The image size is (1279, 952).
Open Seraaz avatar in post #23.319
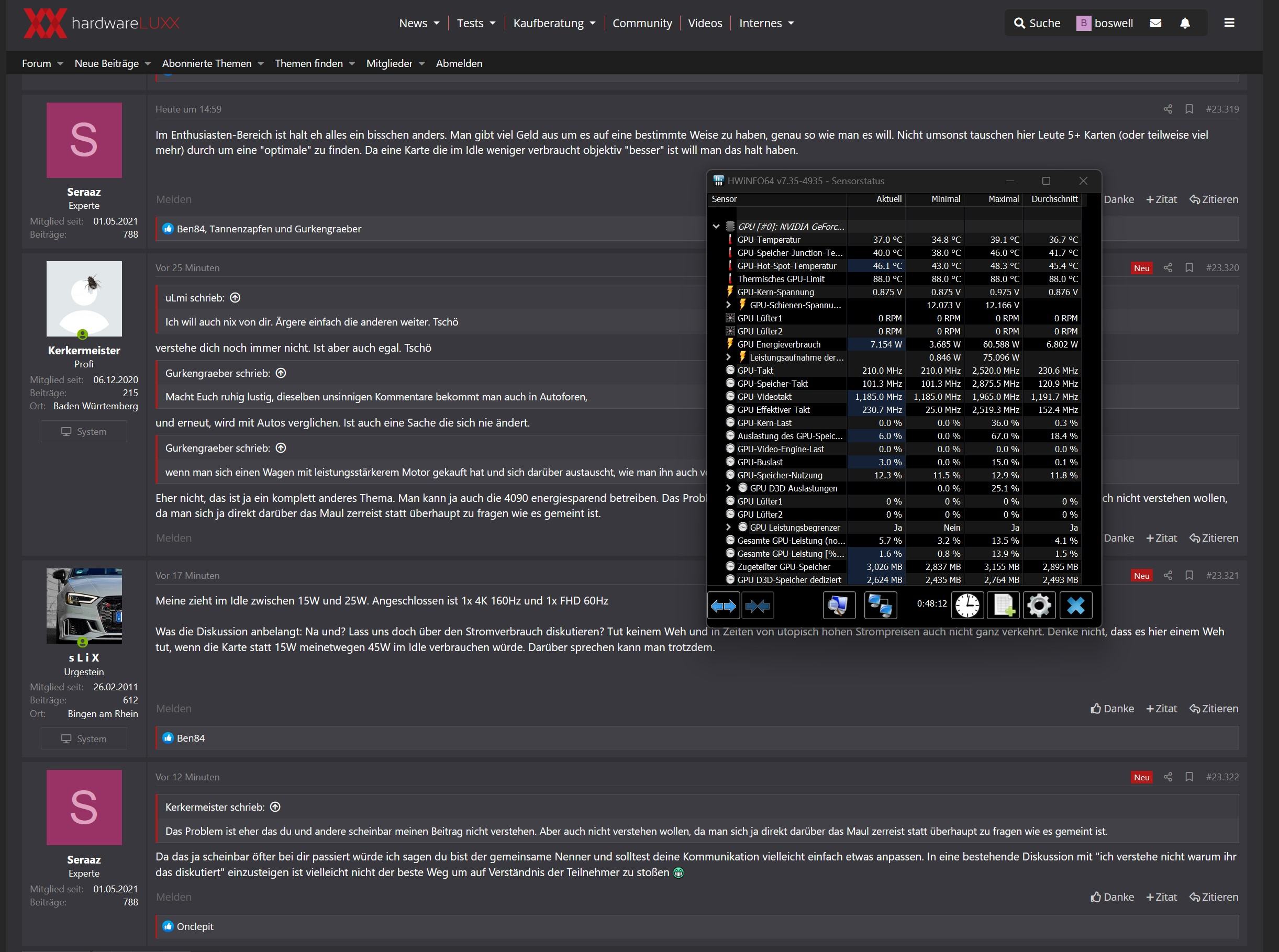point(84,140)
